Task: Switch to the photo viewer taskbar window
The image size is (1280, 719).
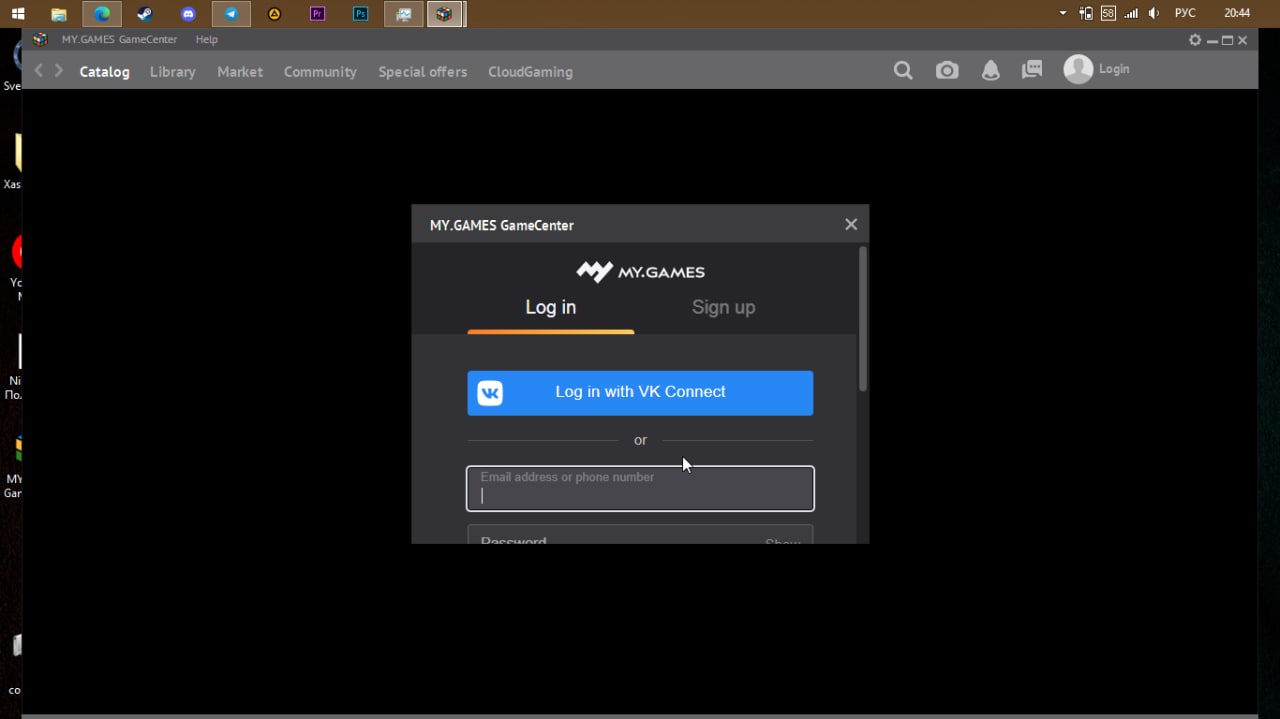Action: point(403,14)
